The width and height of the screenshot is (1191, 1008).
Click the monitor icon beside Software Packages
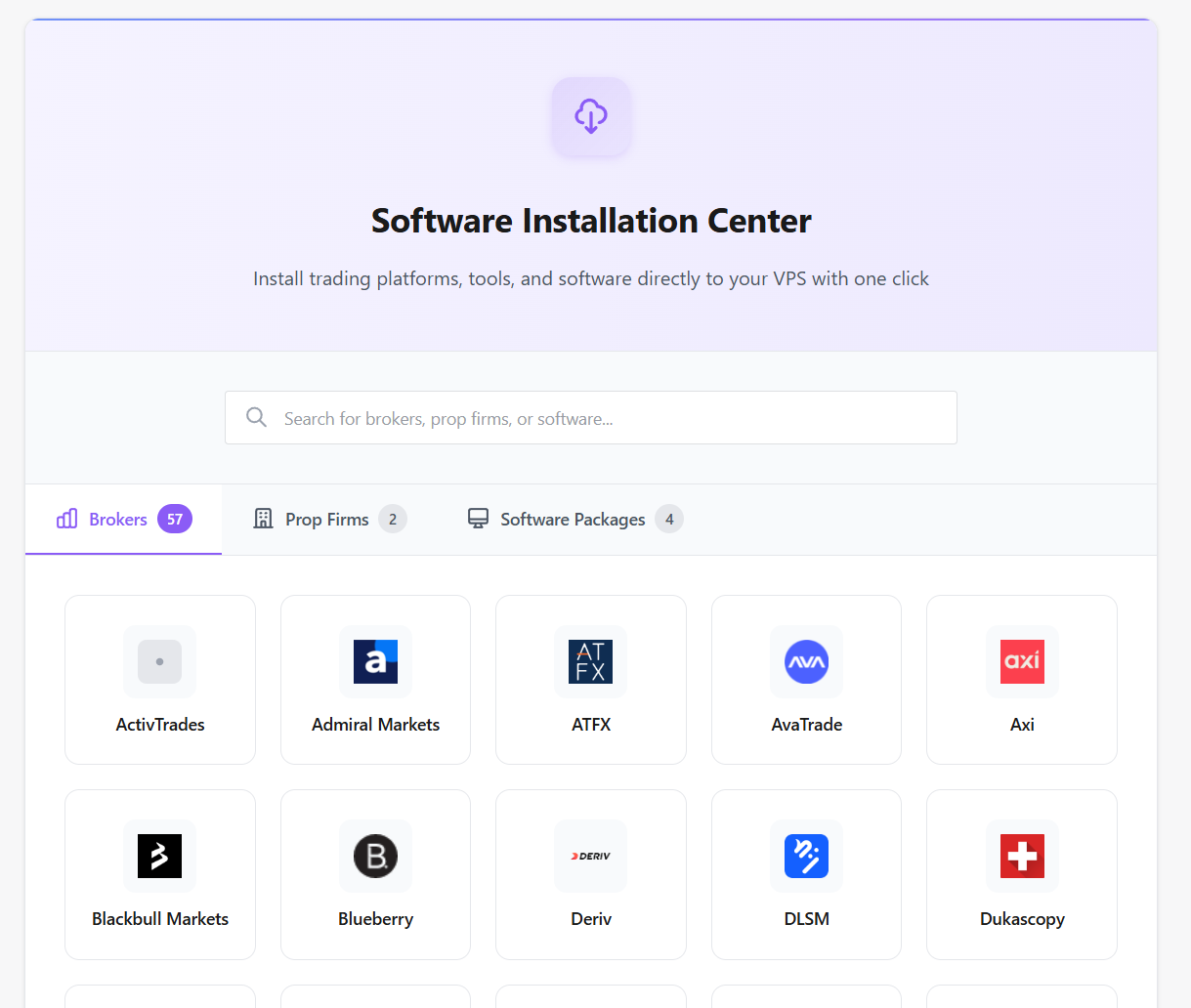click(x=477, y=518)
